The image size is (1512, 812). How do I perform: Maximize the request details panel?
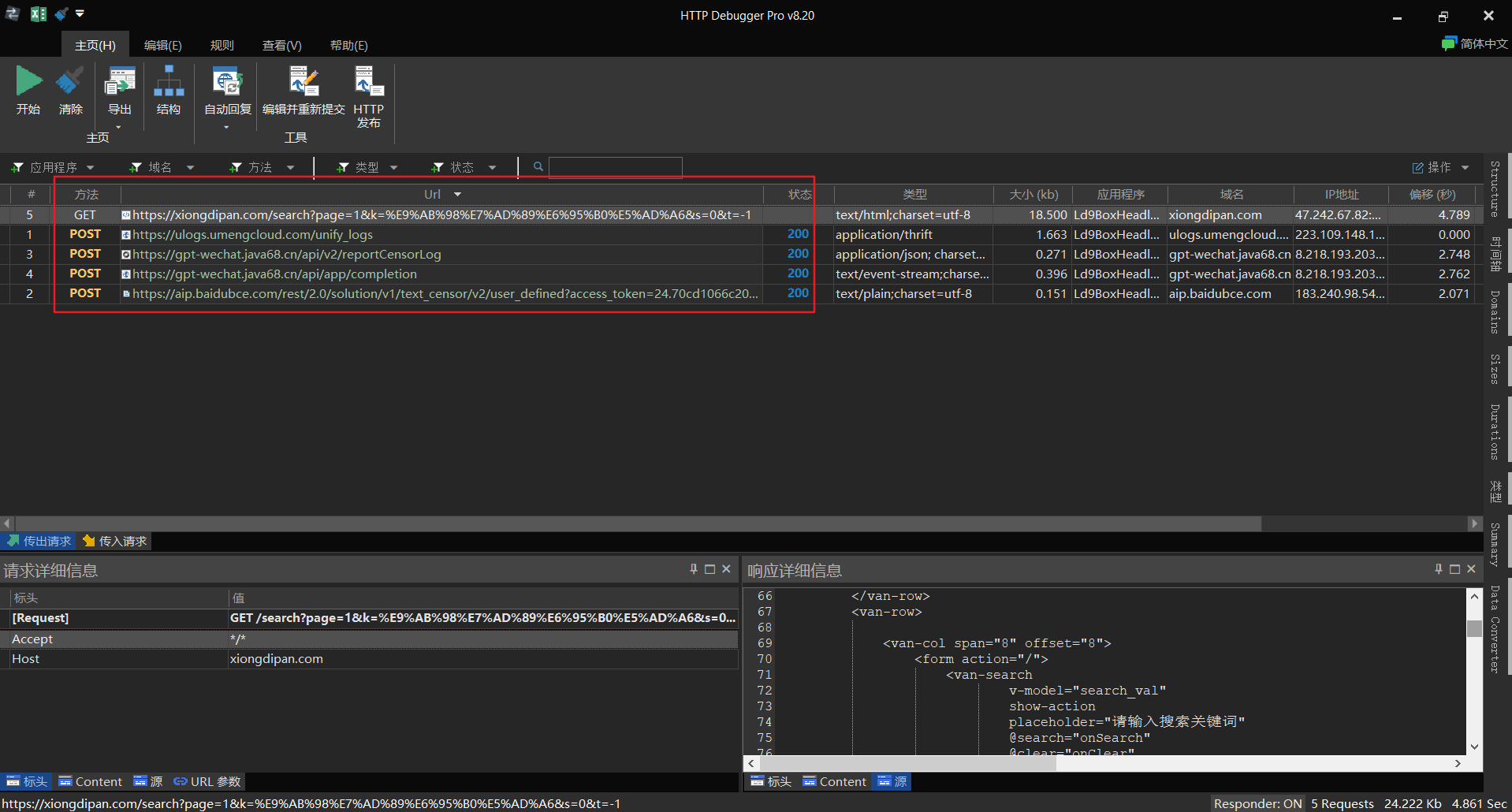point(709,568)
